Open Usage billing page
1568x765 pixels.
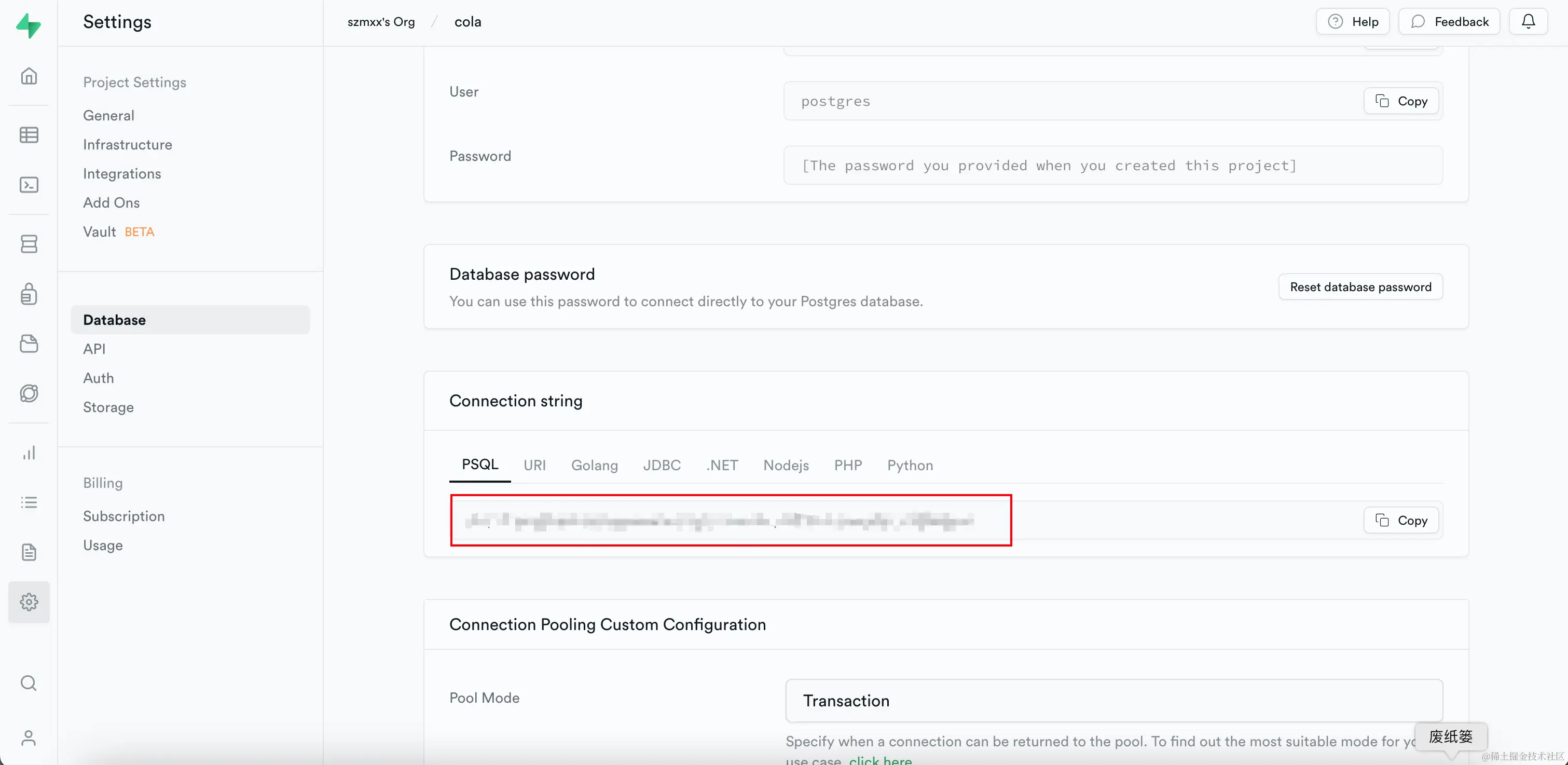pos(103,545)
